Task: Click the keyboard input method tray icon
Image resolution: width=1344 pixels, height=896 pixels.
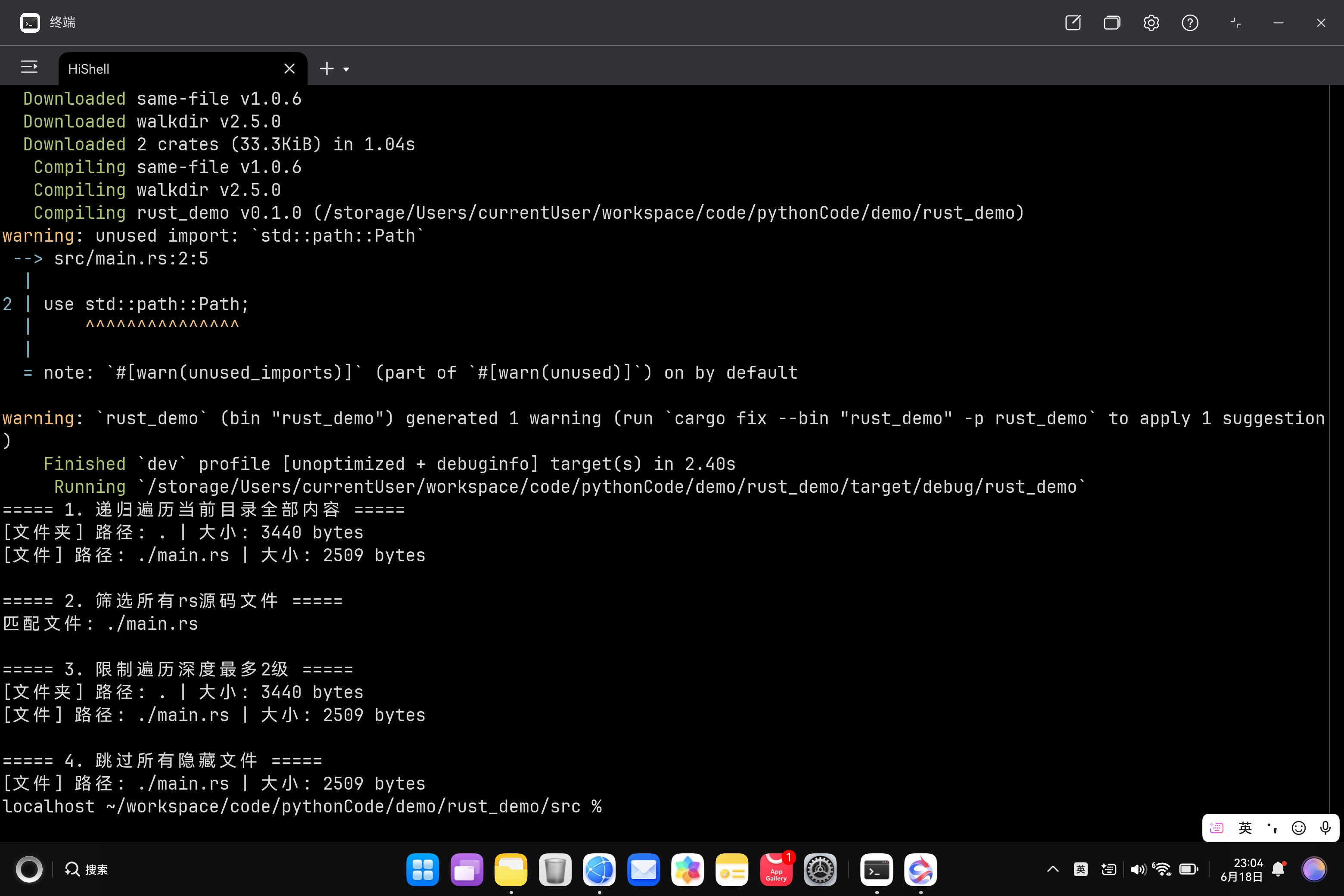Action: click(1108, 870)
